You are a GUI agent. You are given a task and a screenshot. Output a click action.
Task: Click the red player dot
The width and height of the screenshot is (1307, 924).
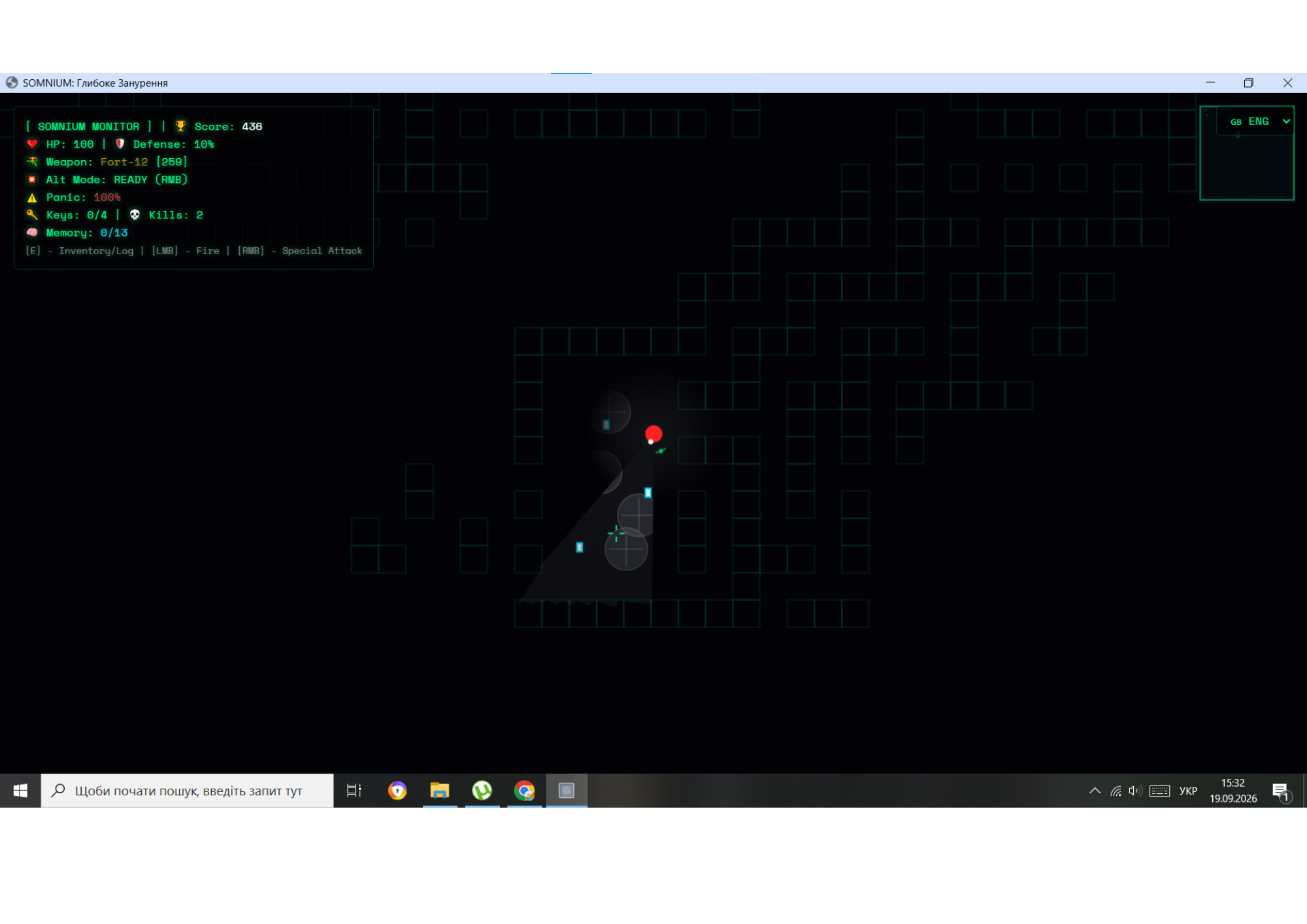653,434
